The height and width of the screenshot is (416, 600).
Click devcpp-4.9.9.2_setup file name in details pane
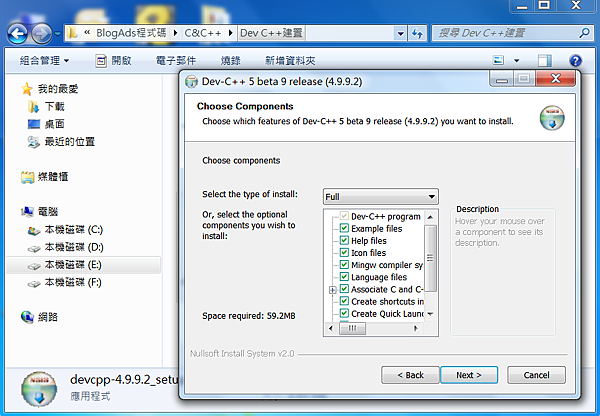[124, 380]
